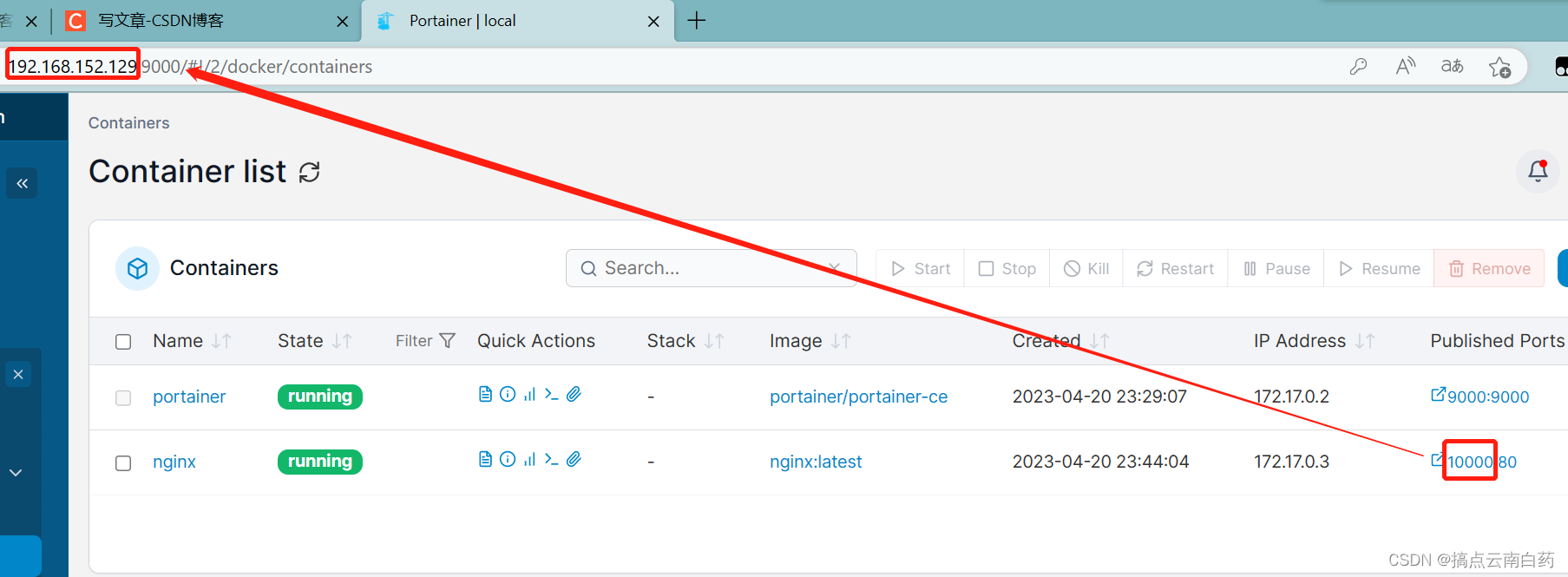Open attach console icon for nginx container
The image size is (1568, 577).
tap(574, 459)
